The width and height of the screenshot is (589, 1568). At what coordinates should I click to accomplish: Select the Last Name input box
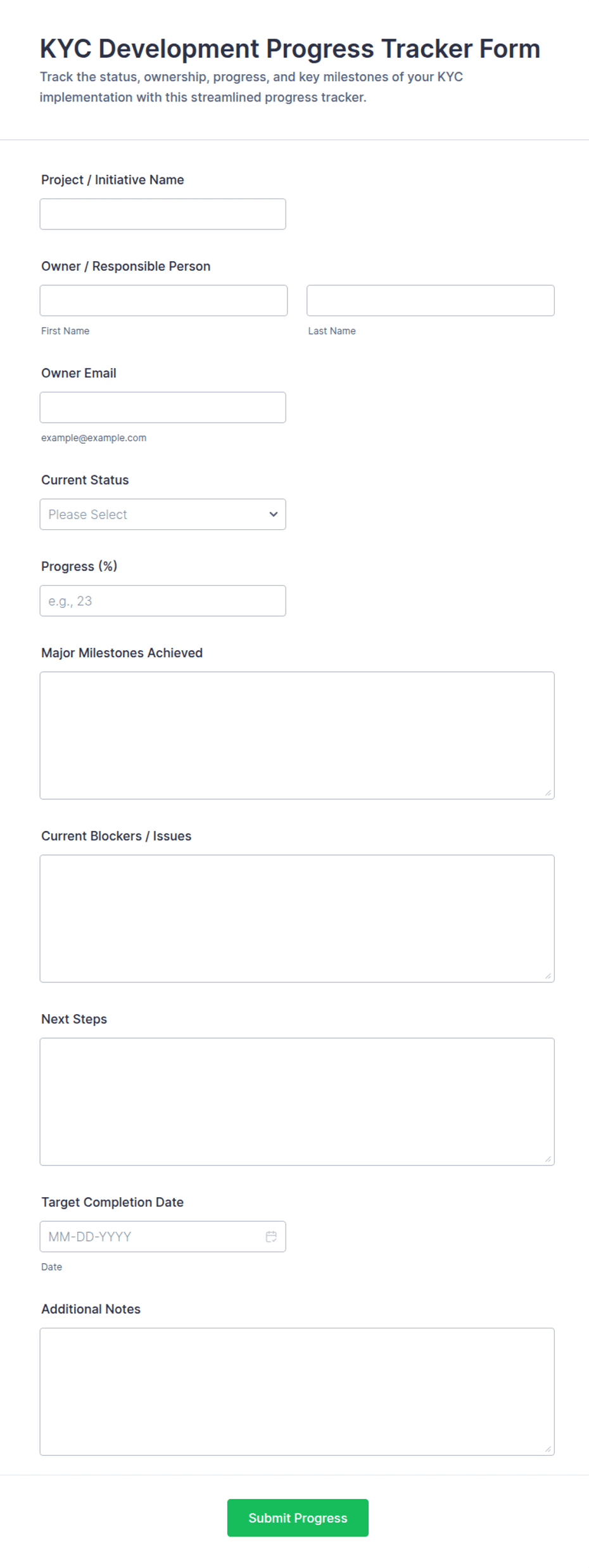point(431,300)
